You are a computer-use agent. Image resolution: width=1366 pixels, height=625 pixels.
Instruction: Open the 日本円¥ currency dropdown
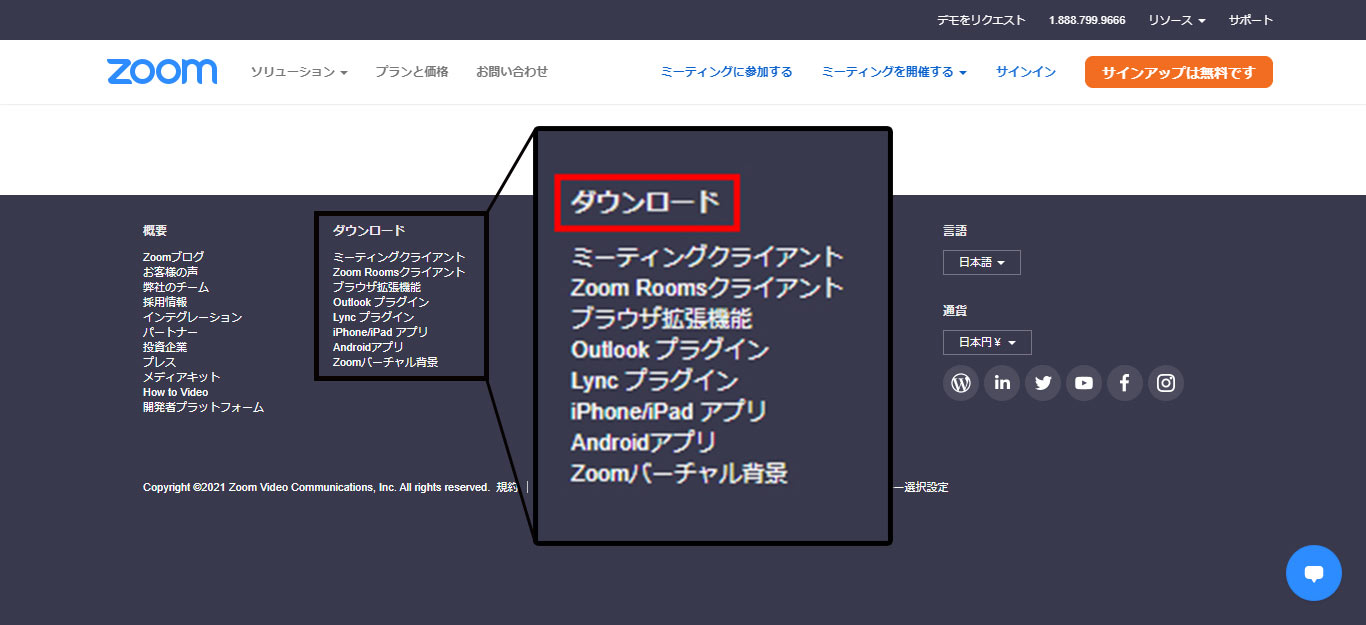tap(987, 343)
